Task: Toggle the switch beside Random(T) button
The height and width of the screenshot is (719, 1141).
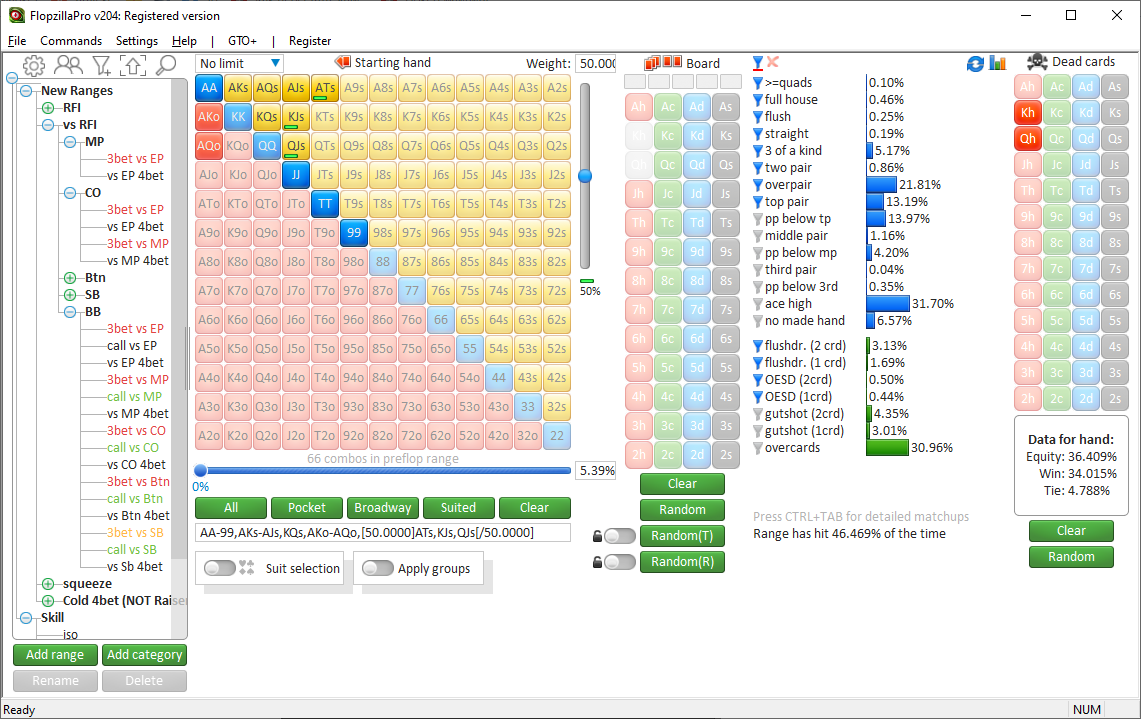Action: point(619,536)
